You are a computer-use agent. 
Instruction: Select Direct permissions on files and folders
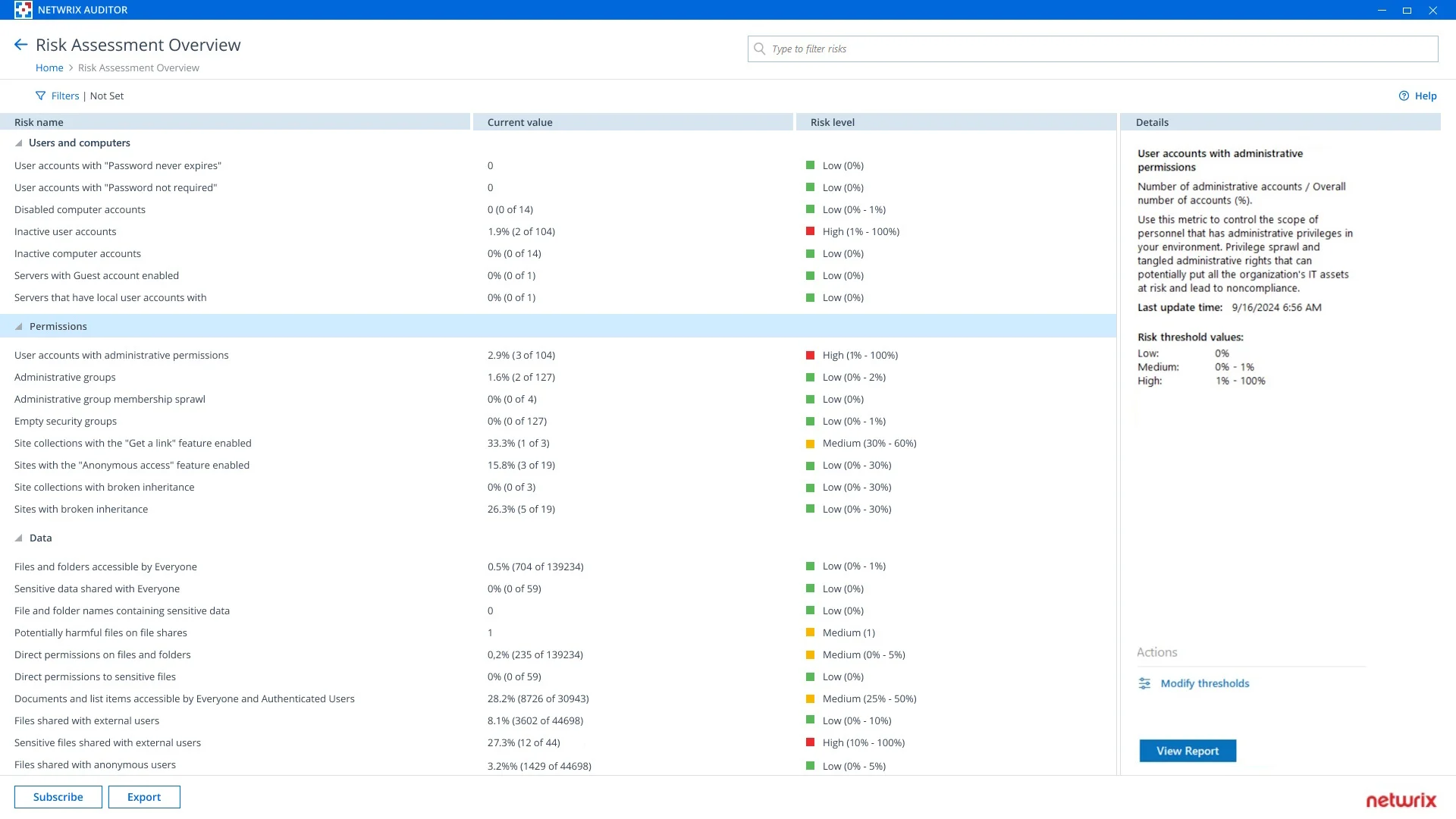[102, 655]
